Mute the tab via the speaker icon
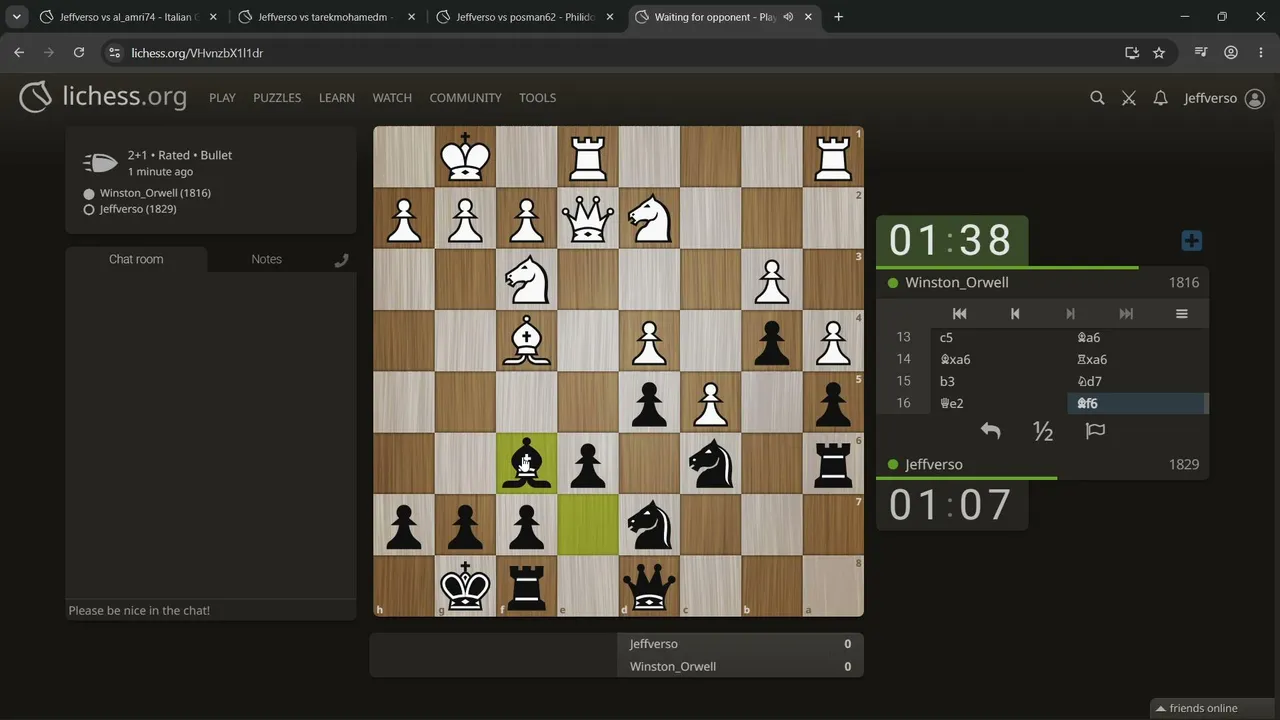Screen dimensions: 1280x720 [x=788, y=17]
